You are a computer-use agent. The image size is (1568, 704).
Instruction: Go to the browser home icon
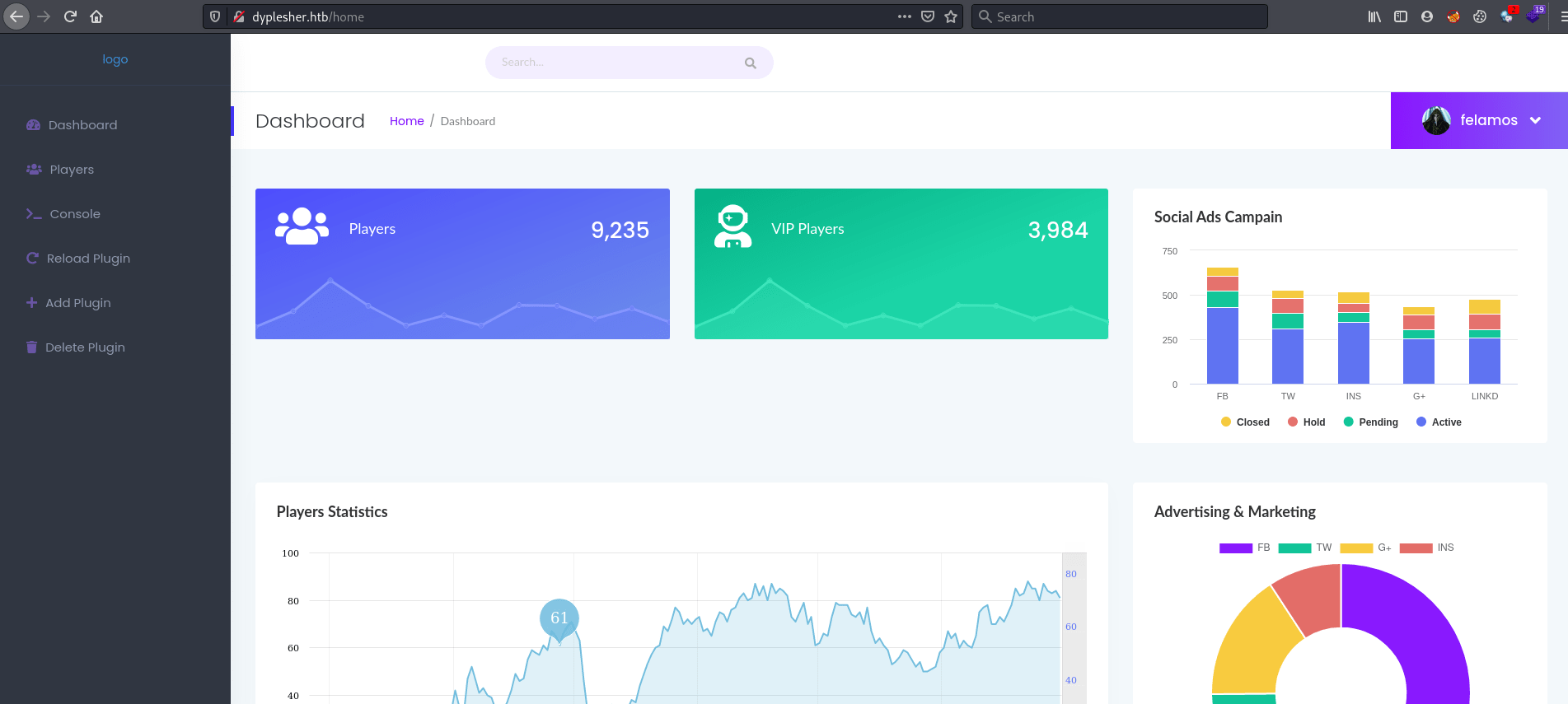(x=96, y=16)
